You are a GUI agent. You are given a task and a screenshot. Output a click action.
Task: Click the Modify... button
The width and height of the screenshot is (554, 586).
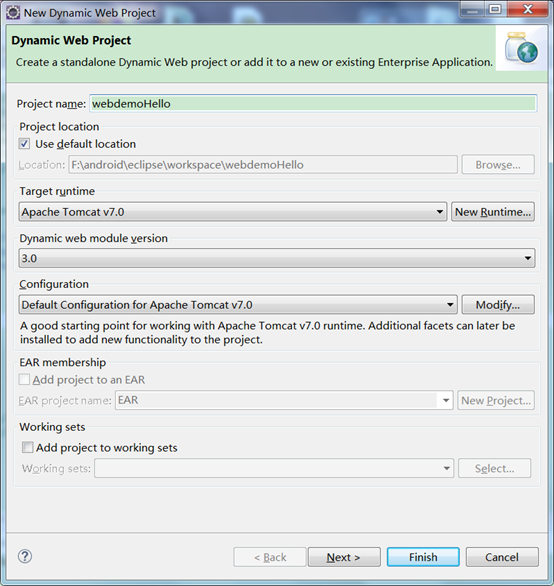(498, 305)
